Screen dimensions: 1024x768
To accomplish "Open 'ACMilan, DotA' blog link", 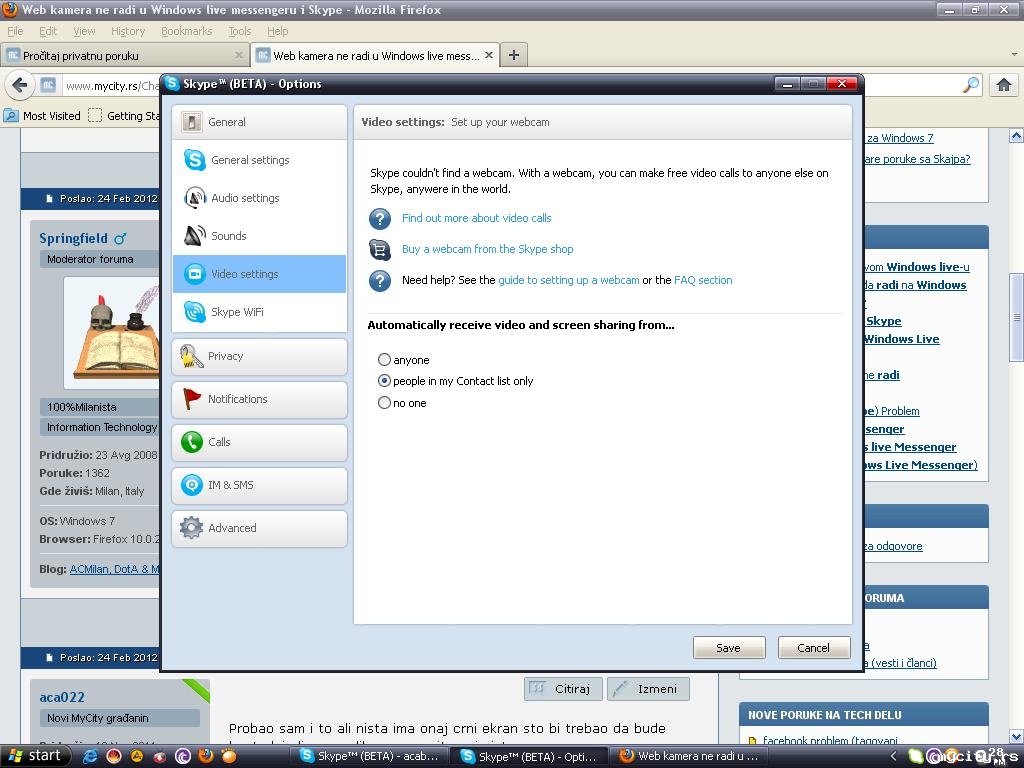I will click(114, 569).
